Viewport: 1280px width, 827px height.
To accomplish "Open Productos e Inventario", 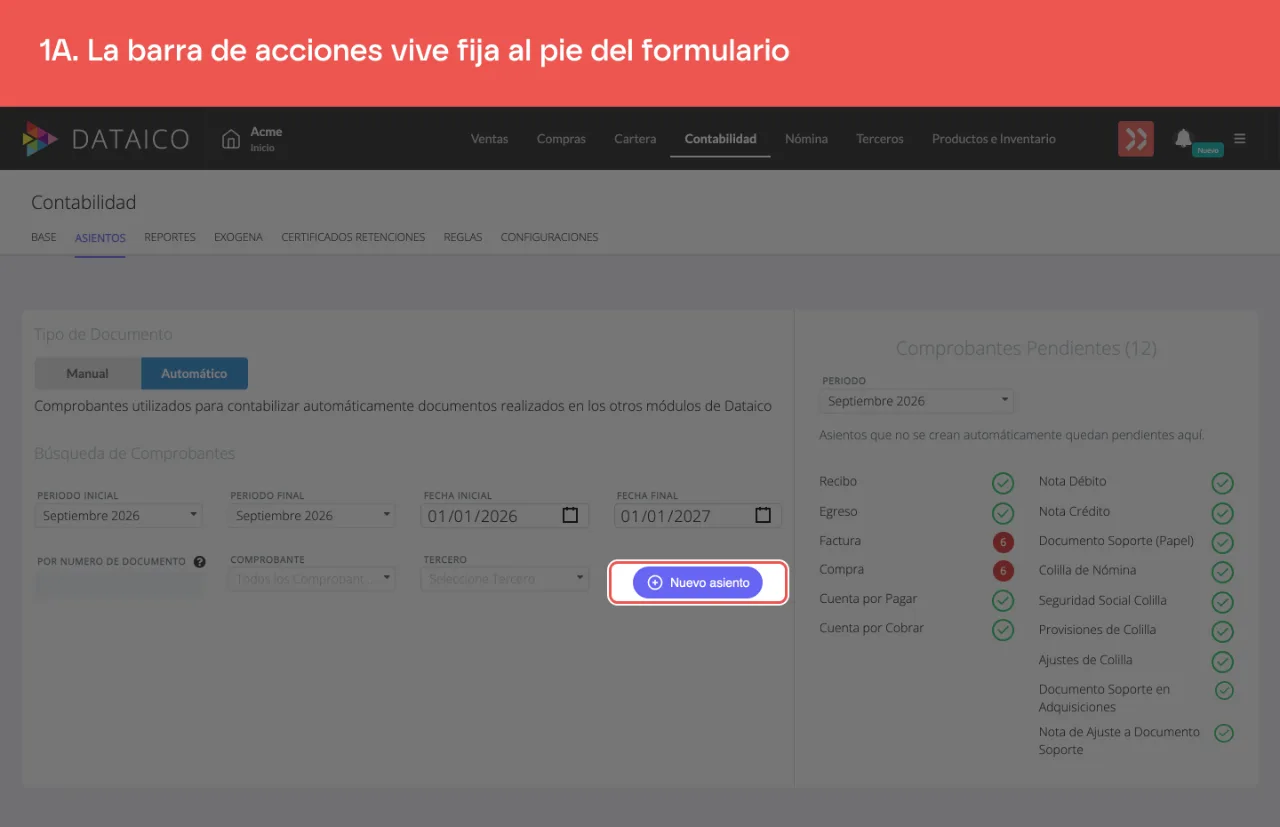I will click(994, 139).
